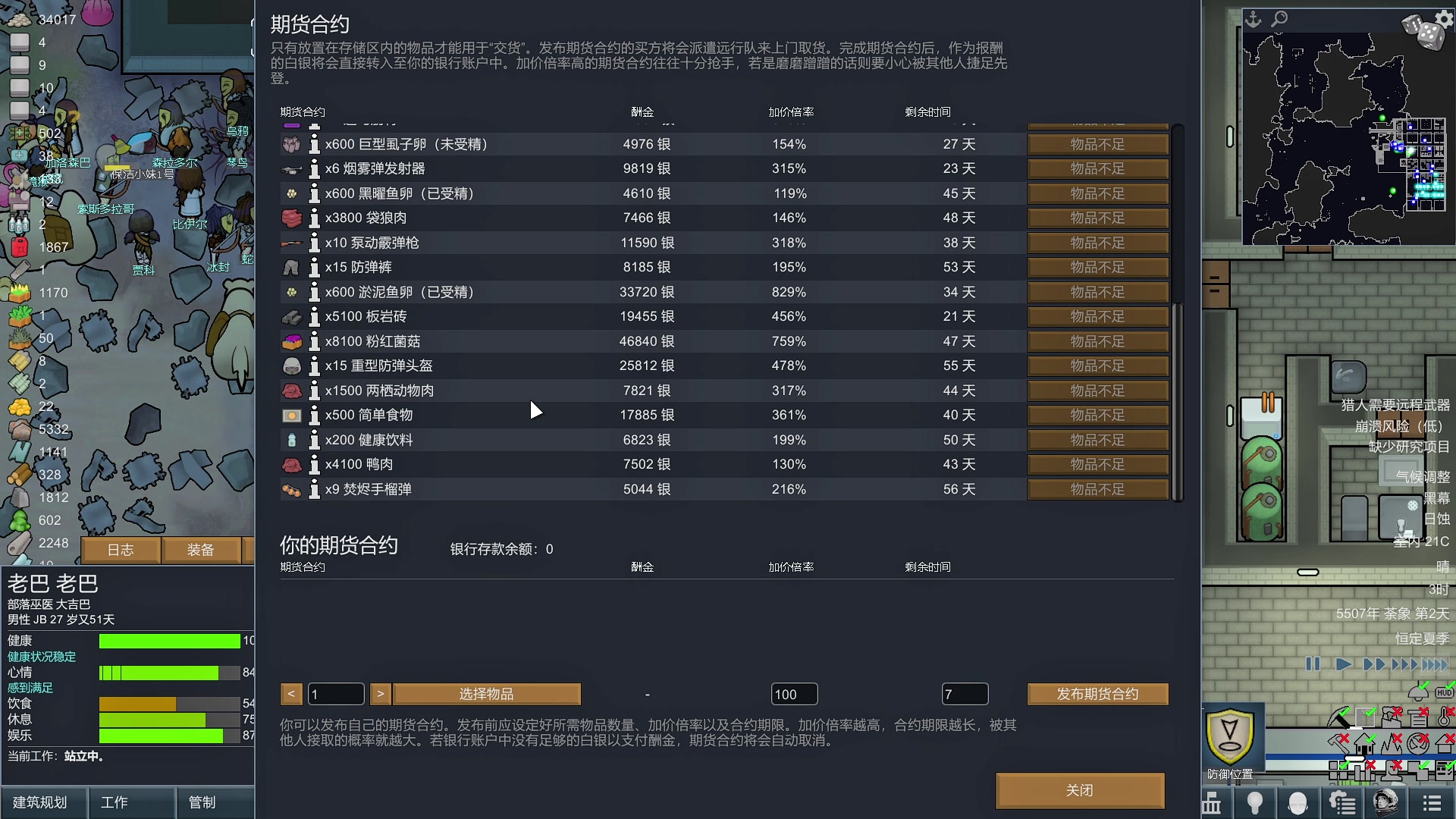Open the 工作 menu at bottom left
This screenshot has width=1456, height=819.
114,802
